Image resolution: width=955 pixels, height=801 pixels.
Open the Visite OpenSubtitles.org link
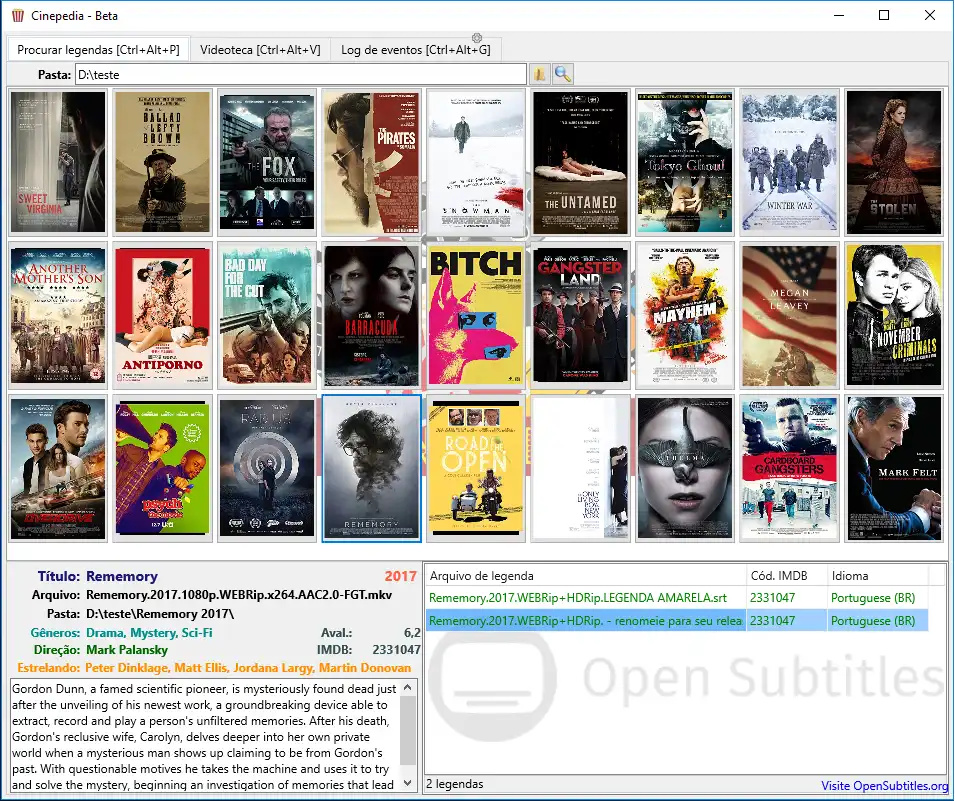coord(884,786)
